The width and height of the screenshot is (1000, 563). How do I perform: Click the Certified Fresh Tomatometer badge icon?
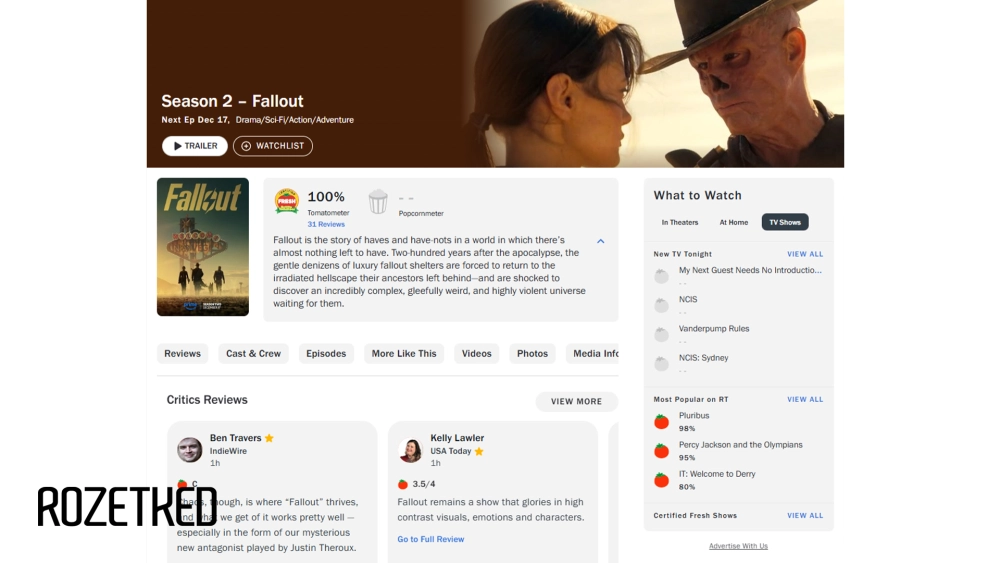[x=287, y=201]
